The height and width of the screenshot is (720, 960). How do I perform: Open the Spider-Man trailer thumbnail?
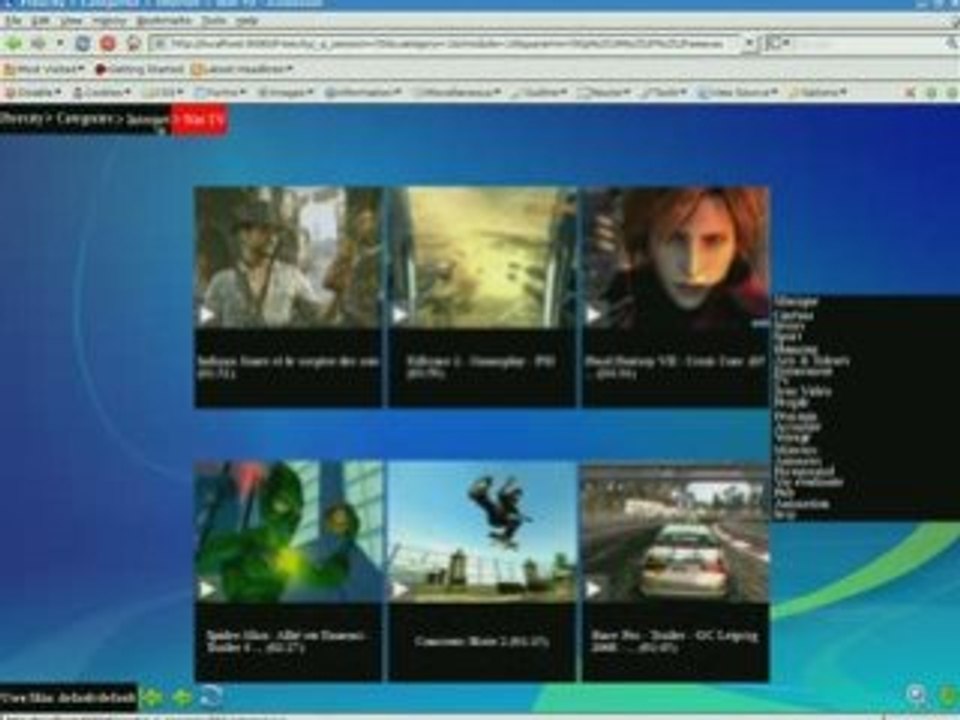tap(288, 532)
